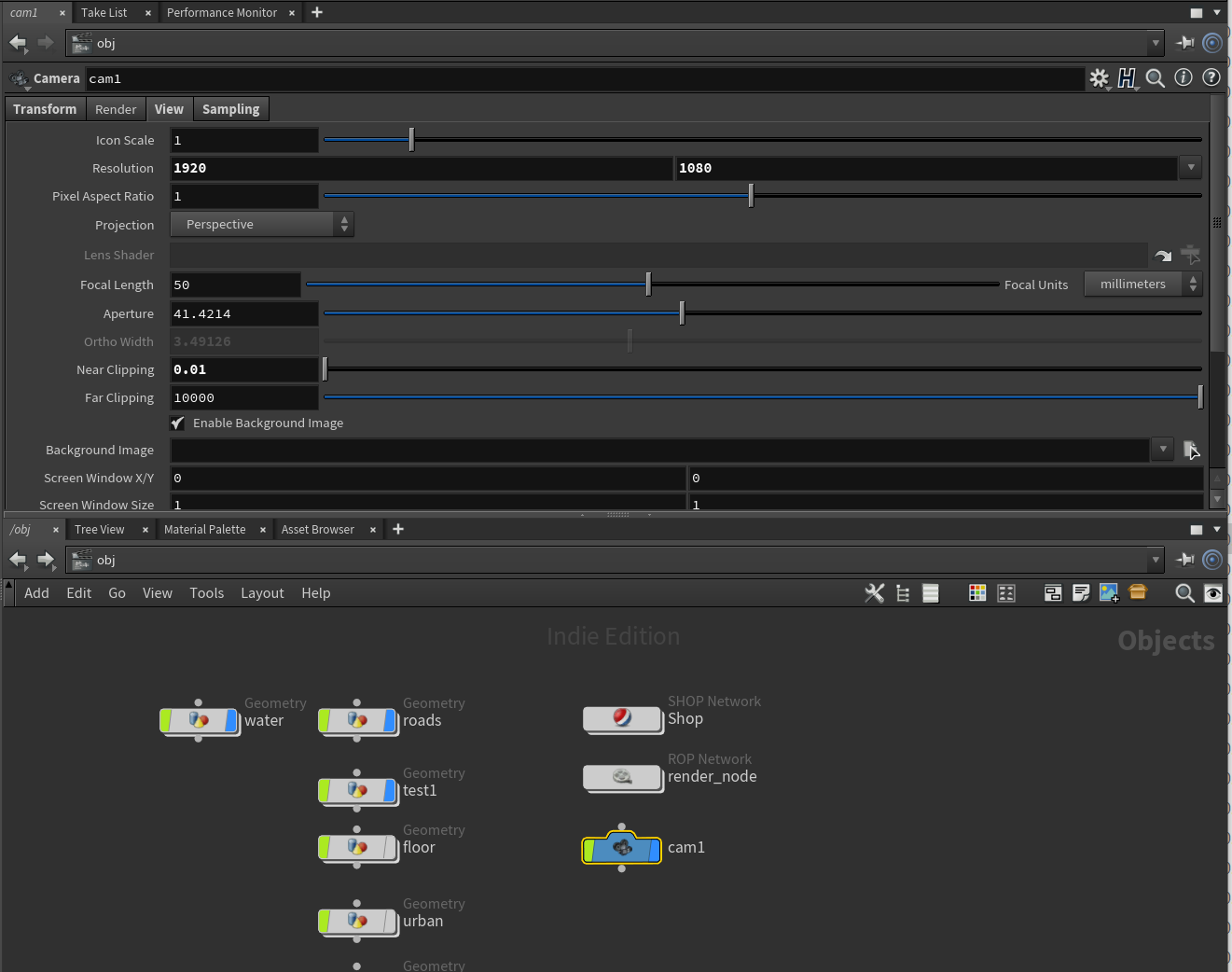Open background image file chooser

click(1191, 450)
